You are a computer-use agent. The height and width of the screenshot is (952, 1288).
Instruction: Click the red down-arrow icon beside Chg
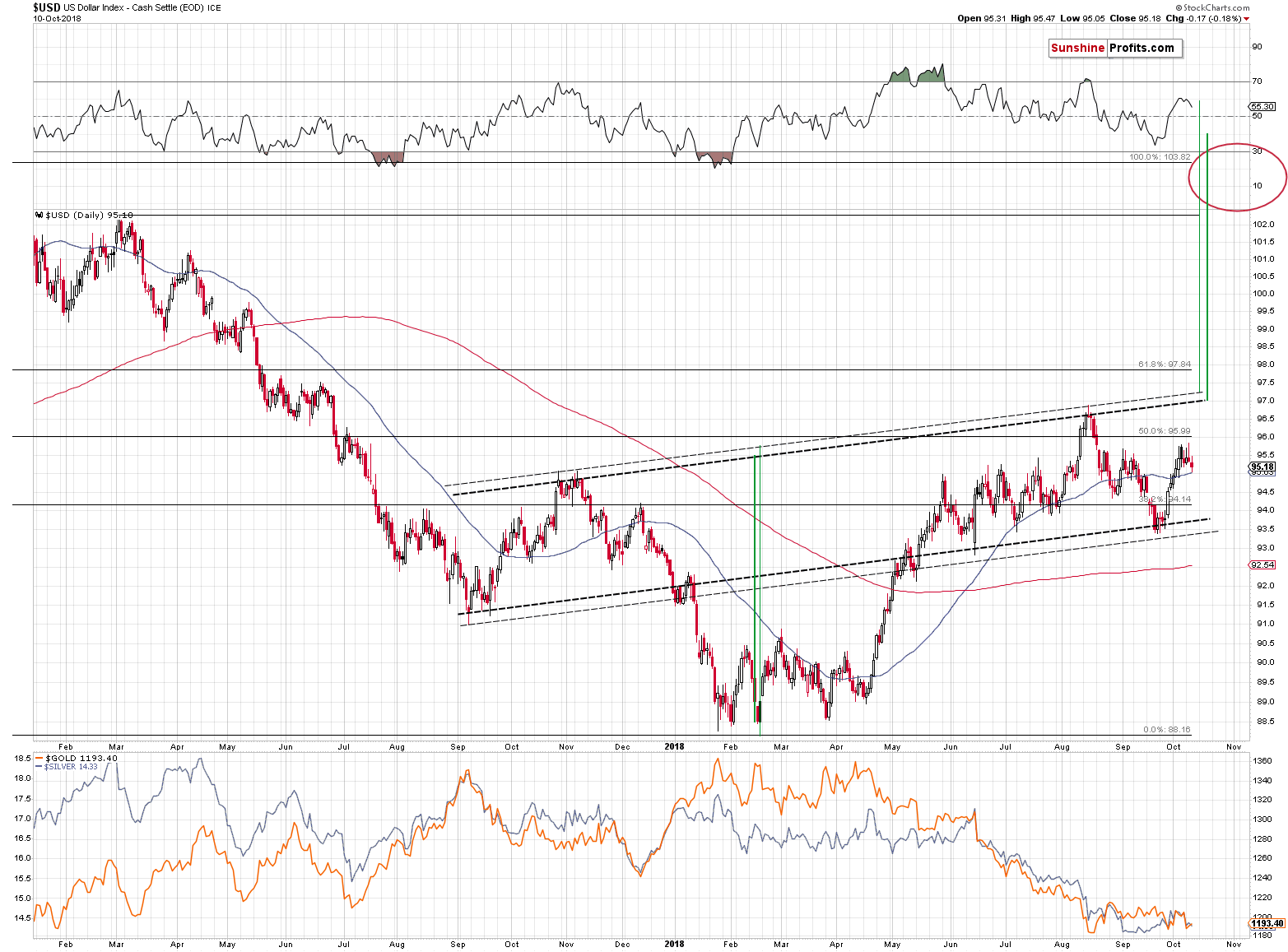point(1246,19)
